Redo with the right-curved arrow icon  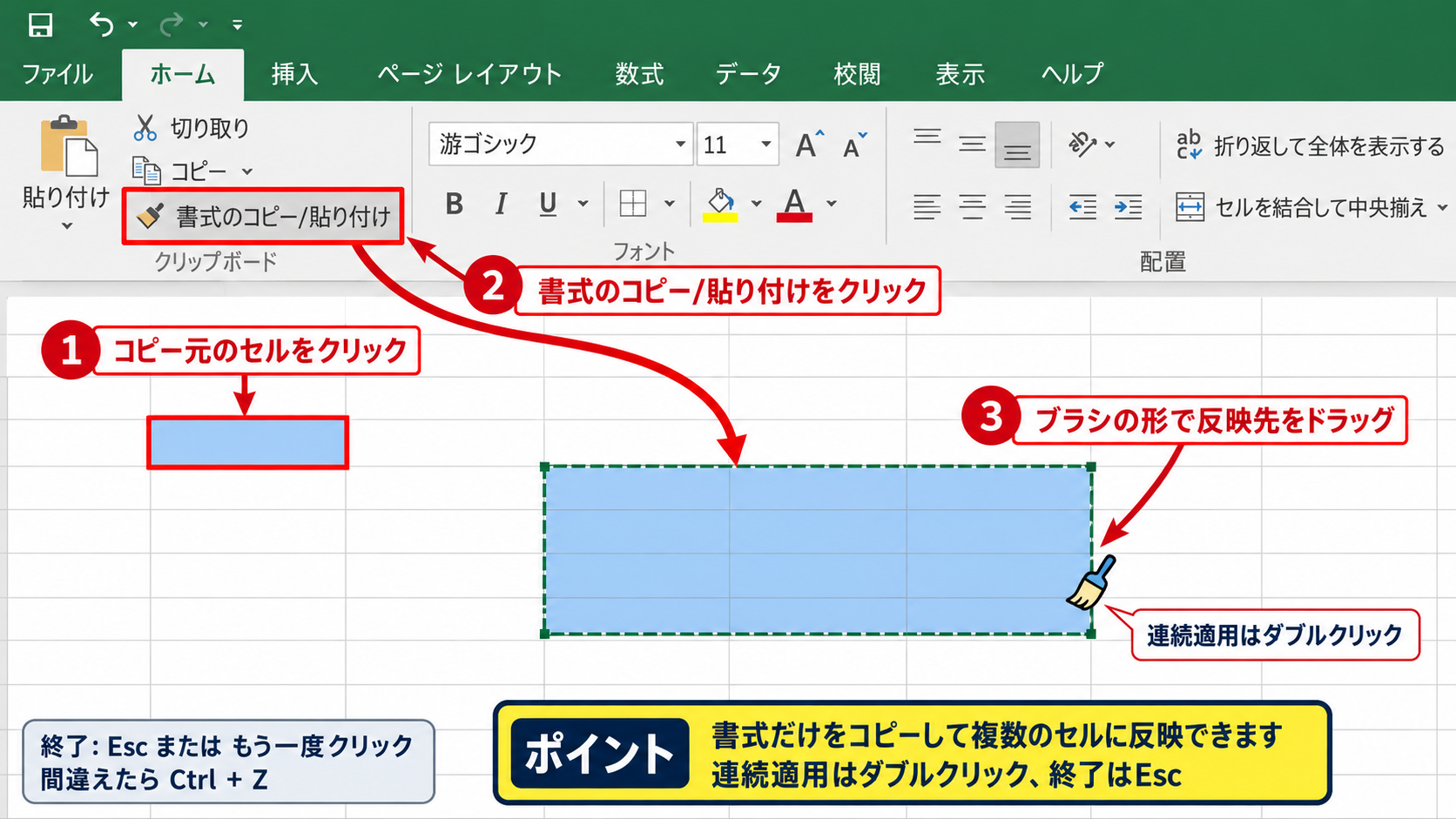pyautogui.click(x=172, y=24)
